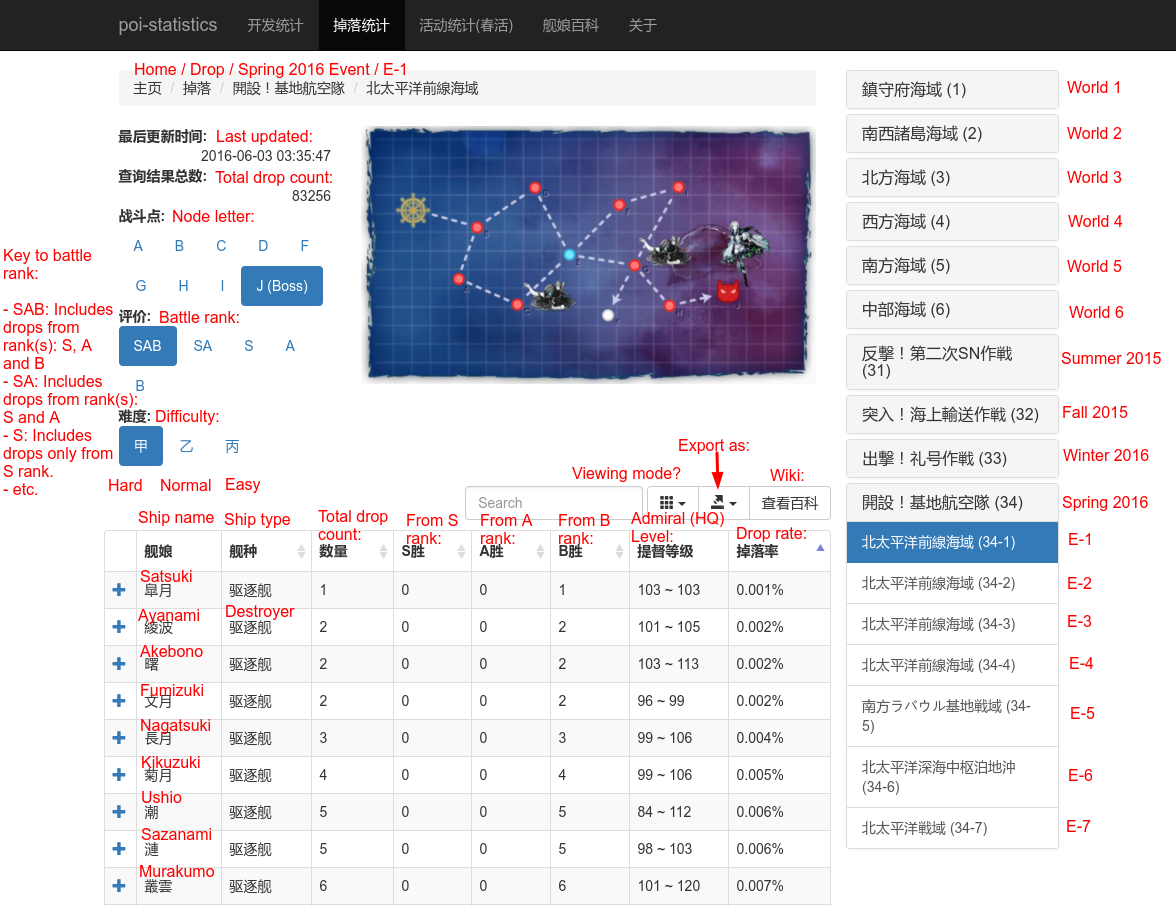
Task: Go to 主页 breadcrumb link
Action: coord(148,88)
